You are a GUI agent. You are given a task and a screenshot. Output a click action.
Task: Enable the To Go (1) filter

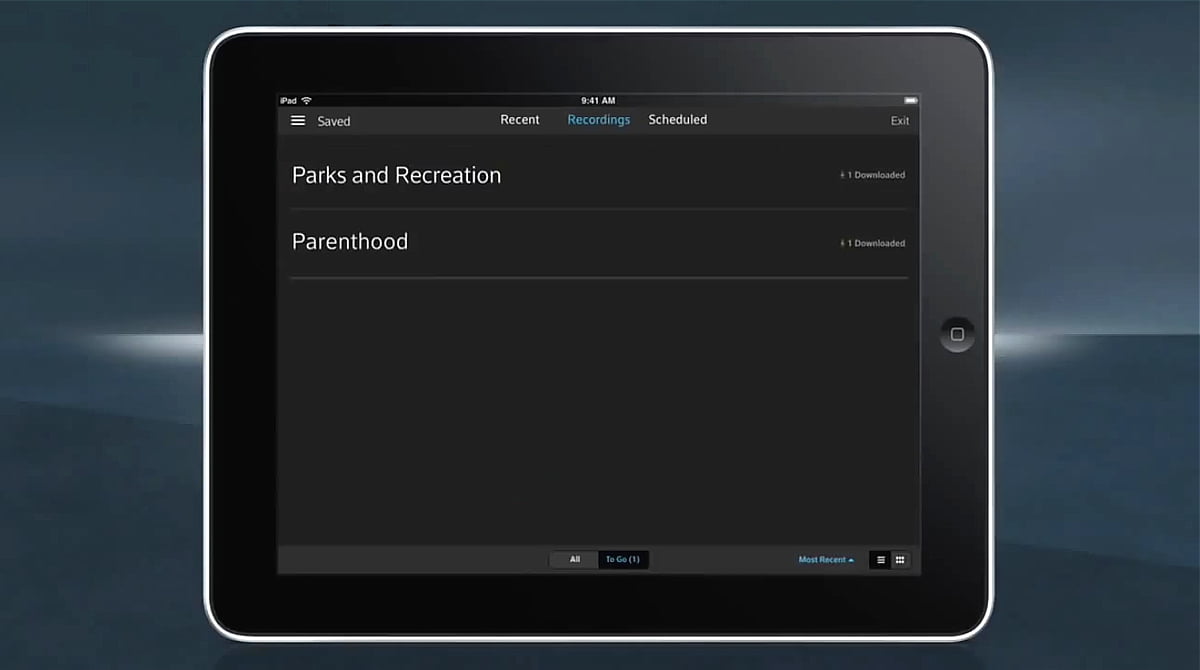(x=623, y=559)
